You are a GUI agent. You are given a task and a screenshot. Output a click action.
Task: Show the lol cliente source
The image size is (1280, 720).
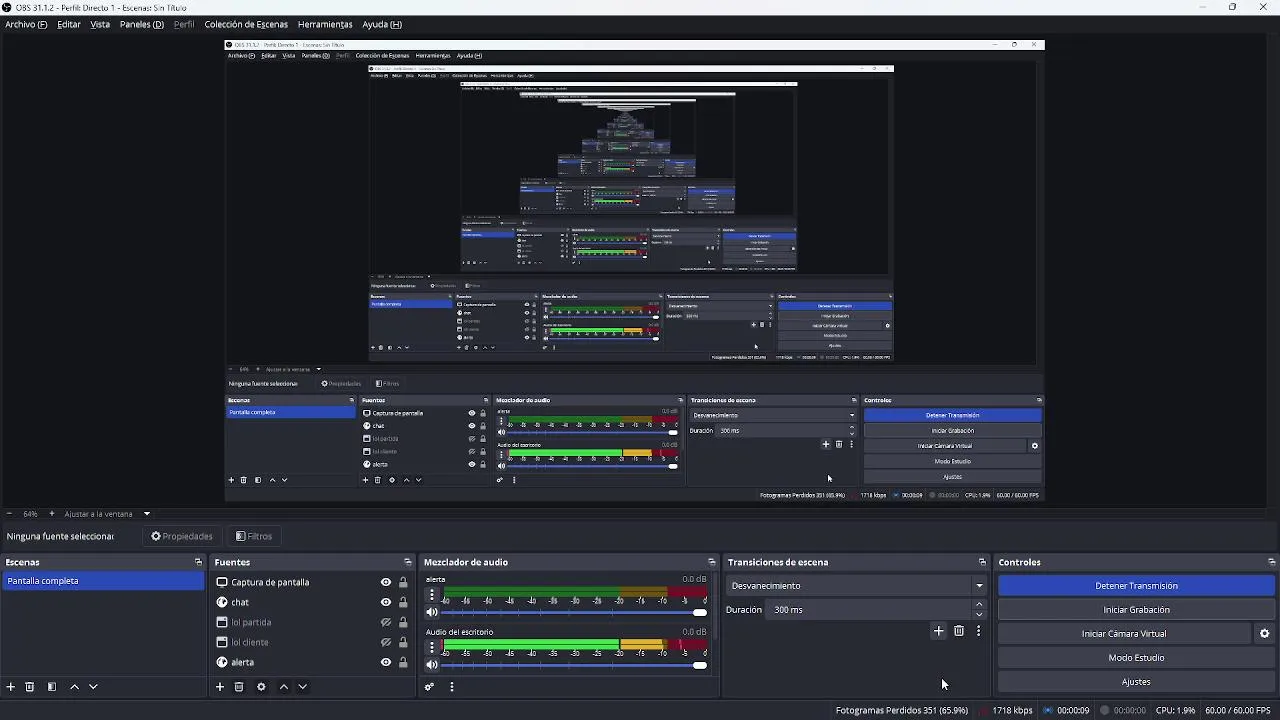tap(386, 642)
